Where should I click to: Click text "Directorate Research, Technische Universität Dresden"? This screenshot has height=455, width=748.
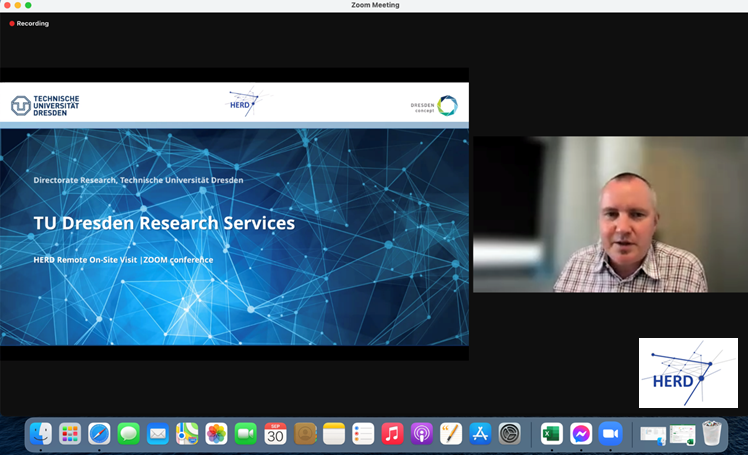point(138,180)
